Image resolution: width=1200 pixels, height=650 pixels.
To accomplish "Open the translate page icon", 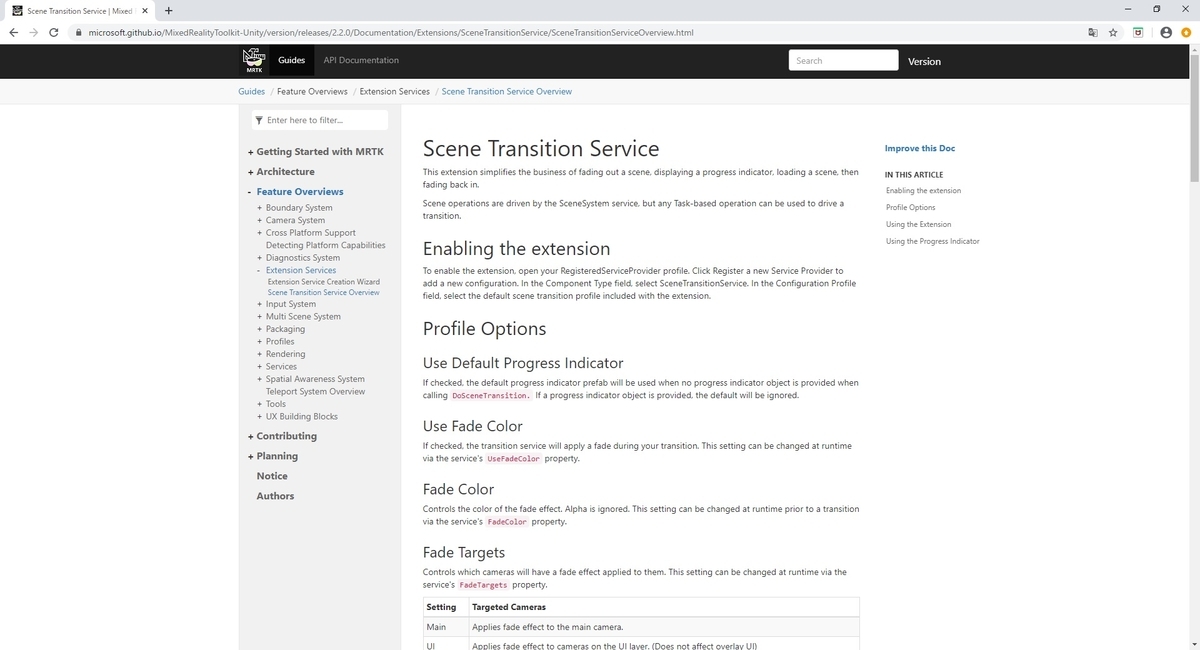I will click(1092, 32).
